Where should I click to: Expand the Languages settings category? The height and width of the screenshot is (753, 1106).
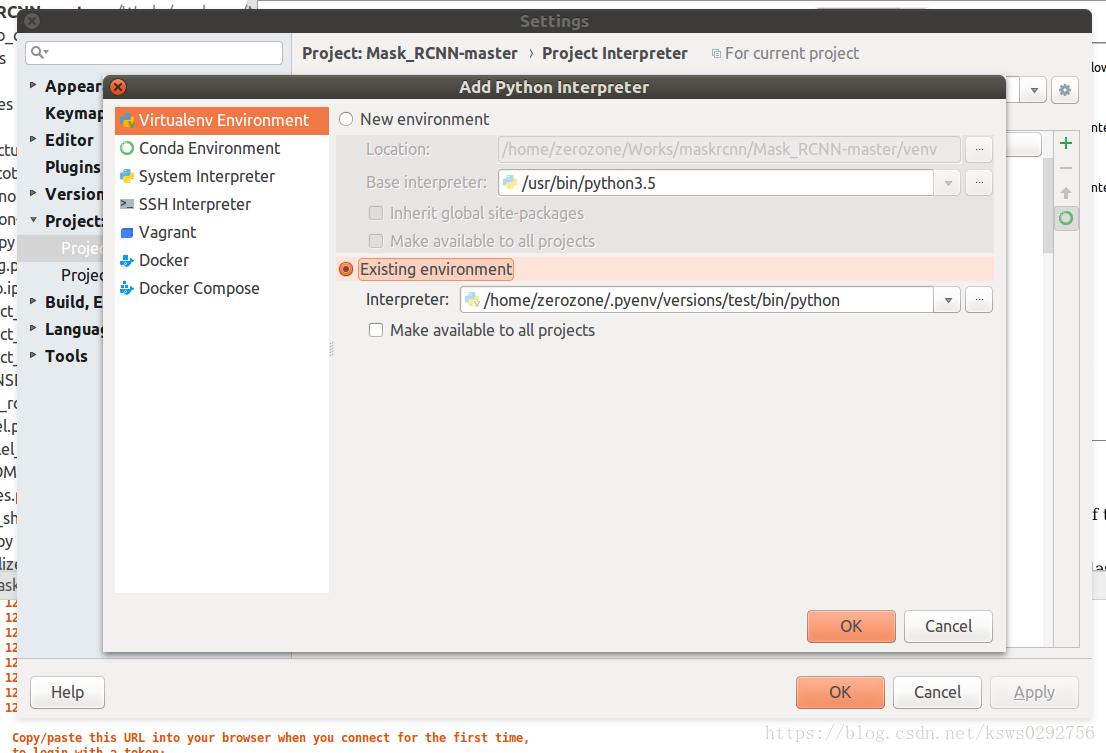32,328
